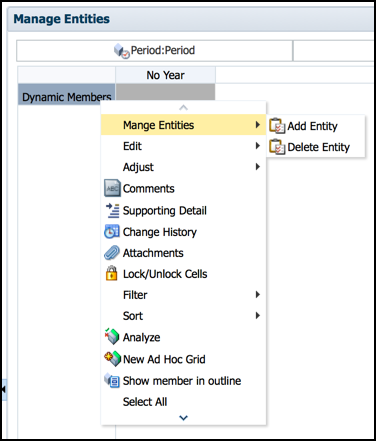Open the Sort menu item
The height and width of the screenshot is (441, 376).
point(183,316)
